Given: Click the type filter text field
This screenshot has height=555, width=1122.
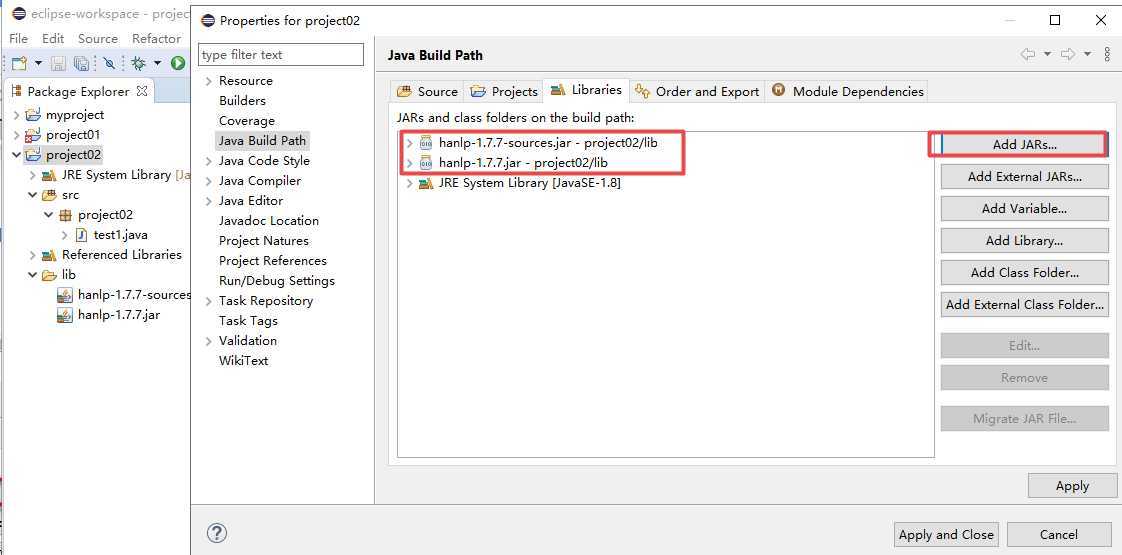Looking at the screenshot, I should (280, 54).
